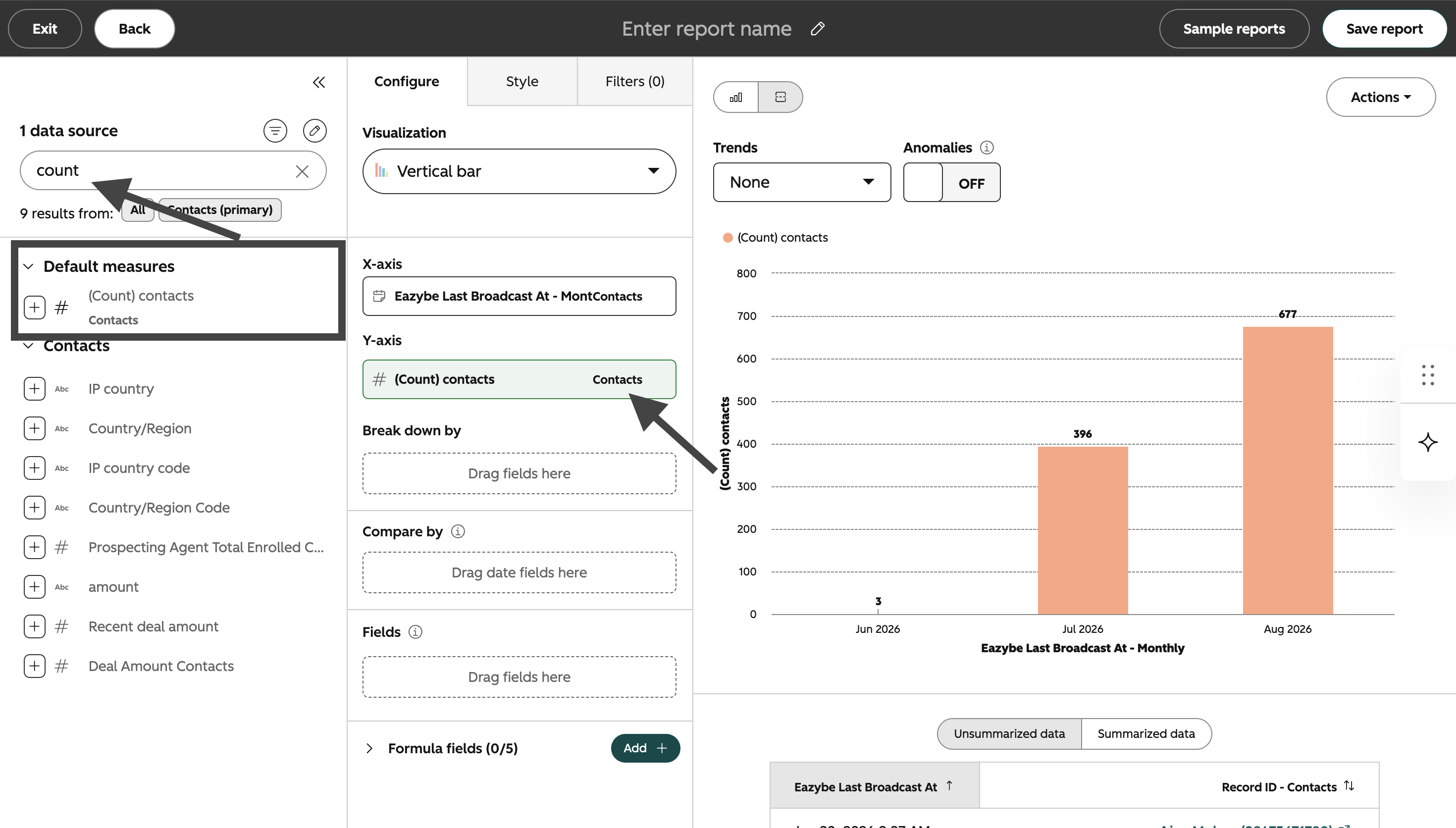This screenshot has height=828, width=1456.
Task: Expand the Formula fields section
Action: (369, 748)
